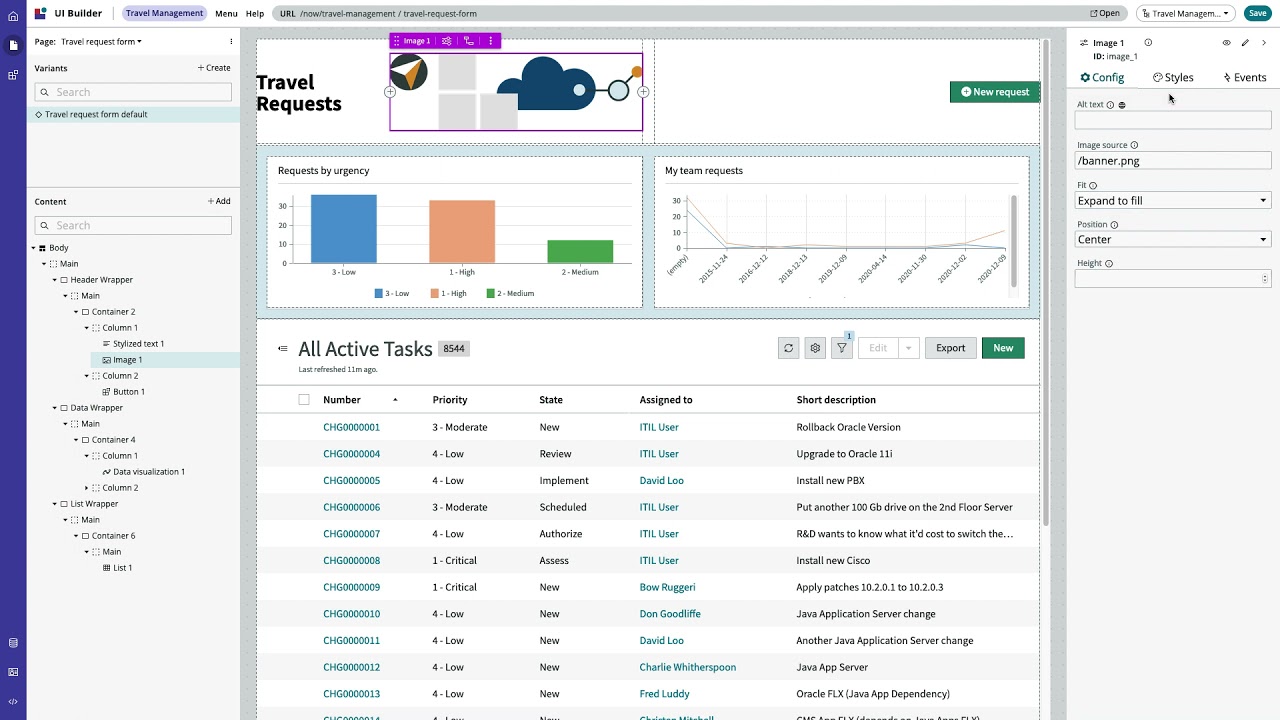Switch to the Styles tab
1280x720 pixels.
(x=1173, y=77)
